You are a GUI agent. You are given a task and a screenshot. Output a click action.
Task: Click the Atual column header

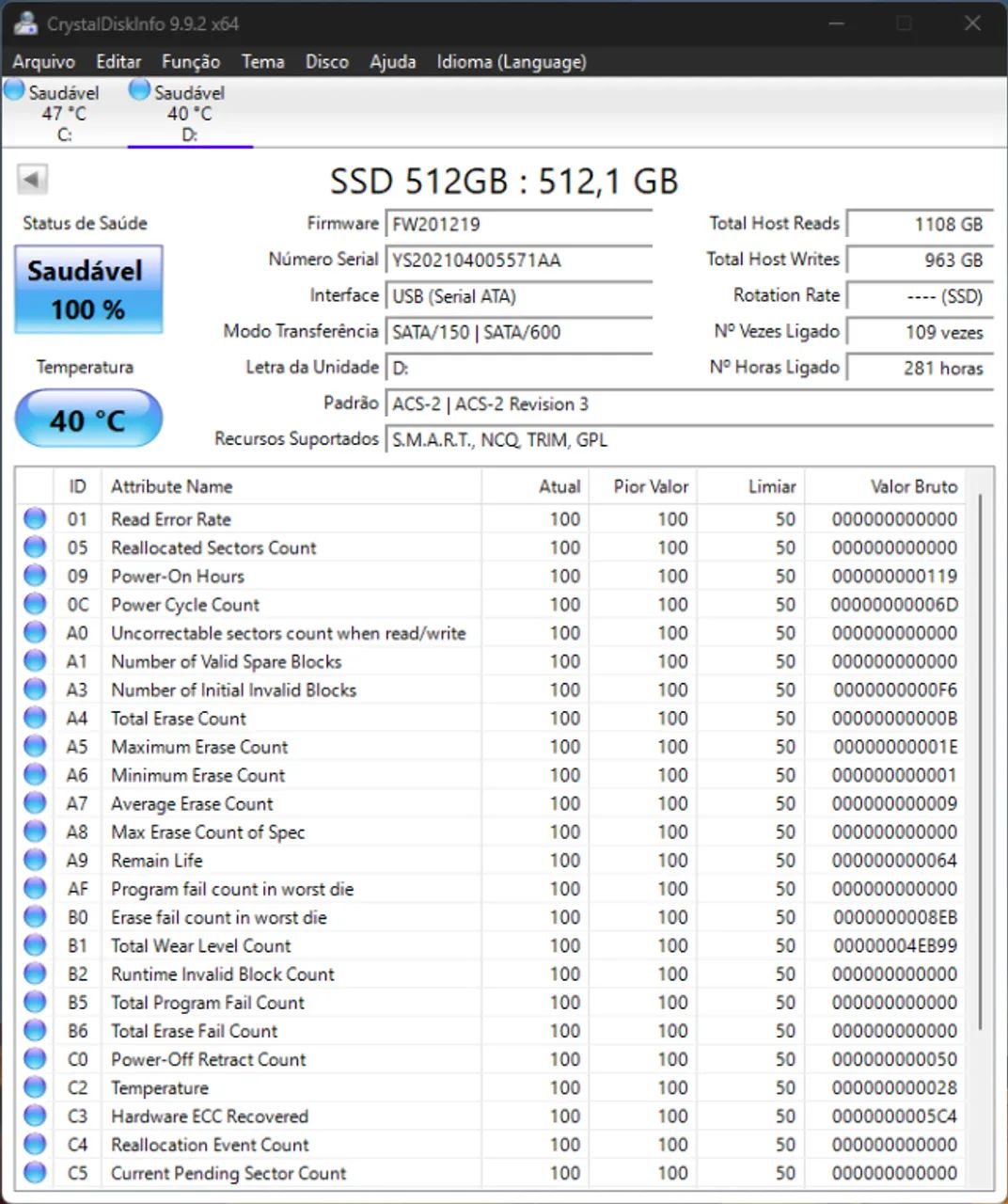(x=535, y=485)
